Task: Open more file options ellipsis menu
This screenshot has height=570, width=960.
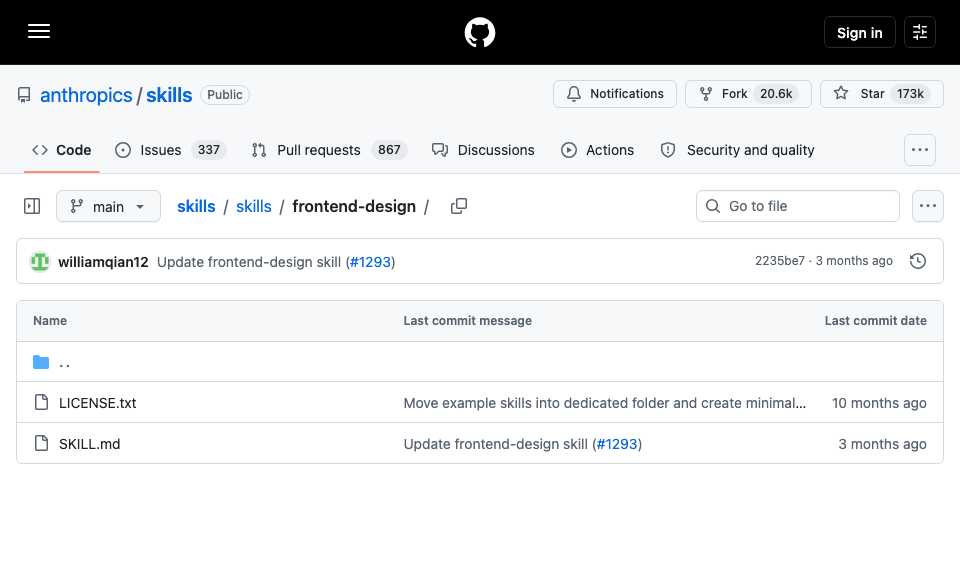Action: pyautogui.click(x=928, y=206)
